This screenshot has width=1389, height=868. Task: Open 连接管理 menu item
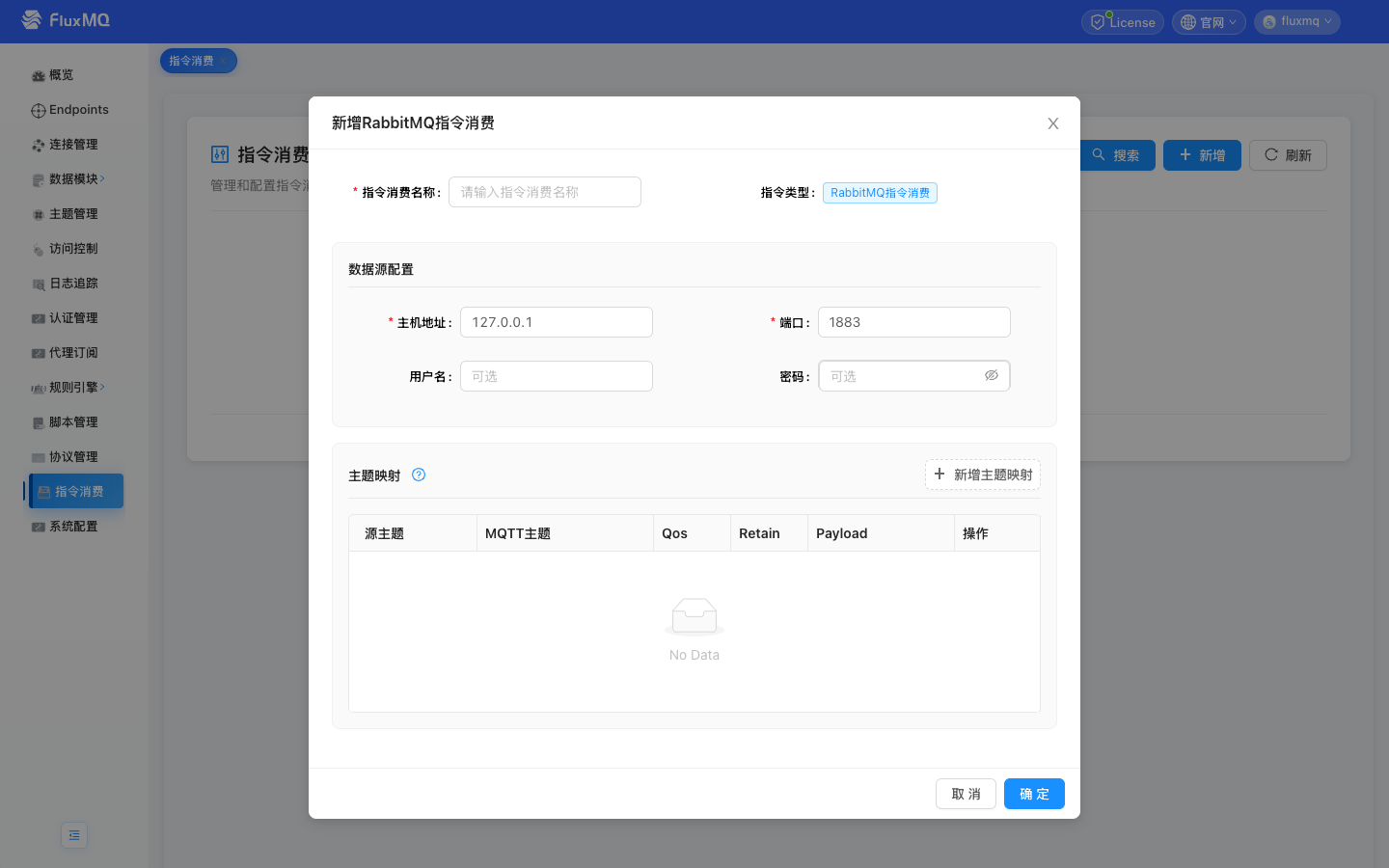pyautogui.click(x=74, y=145)
